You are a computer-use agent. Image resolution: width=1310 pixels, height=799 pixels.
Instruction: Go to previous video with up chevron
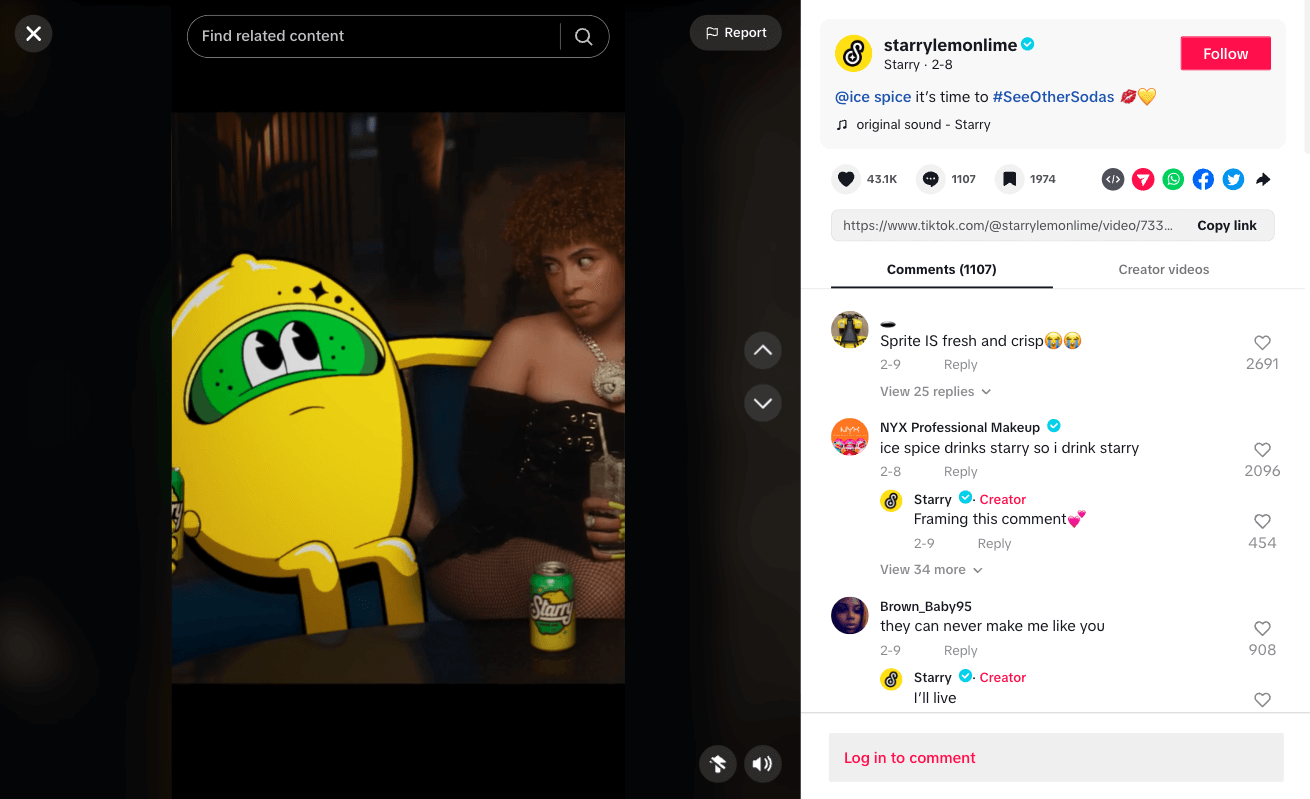coord(763,350)
